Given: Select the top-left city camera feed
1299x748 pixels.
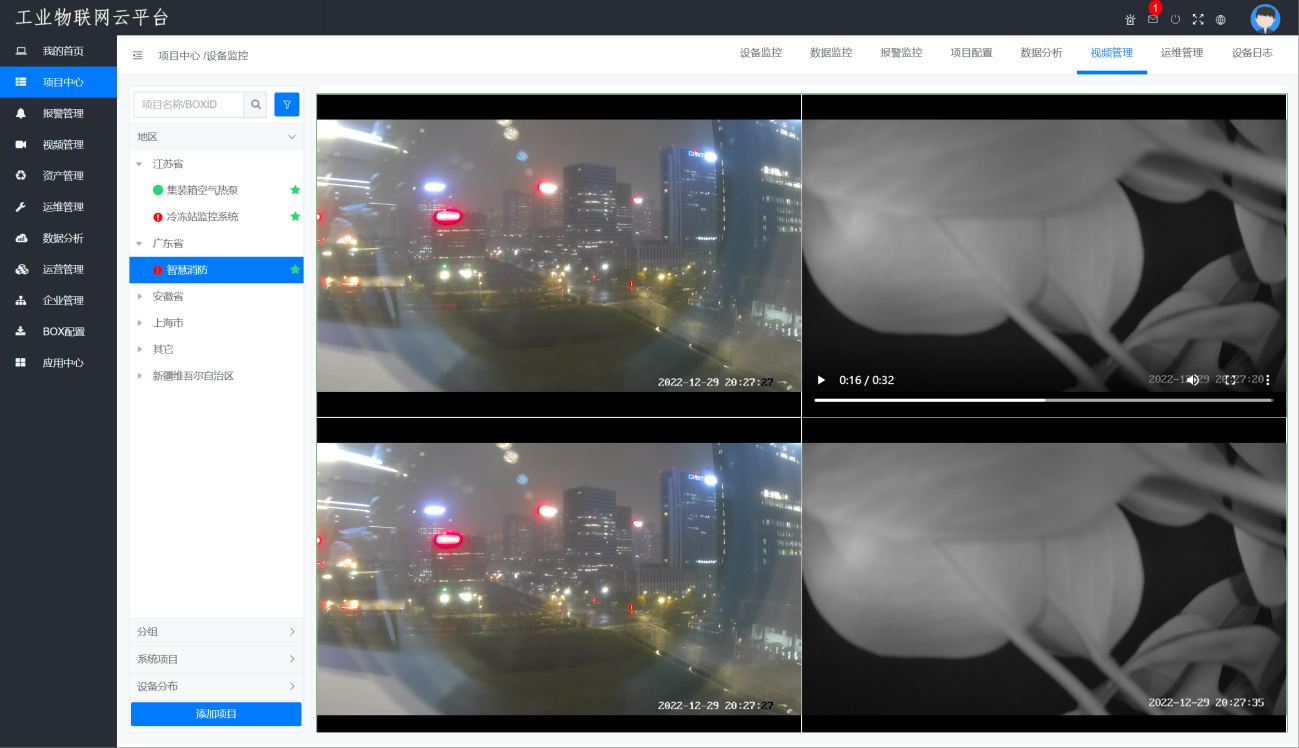Looking at the screenshot, I should [559, 256].
